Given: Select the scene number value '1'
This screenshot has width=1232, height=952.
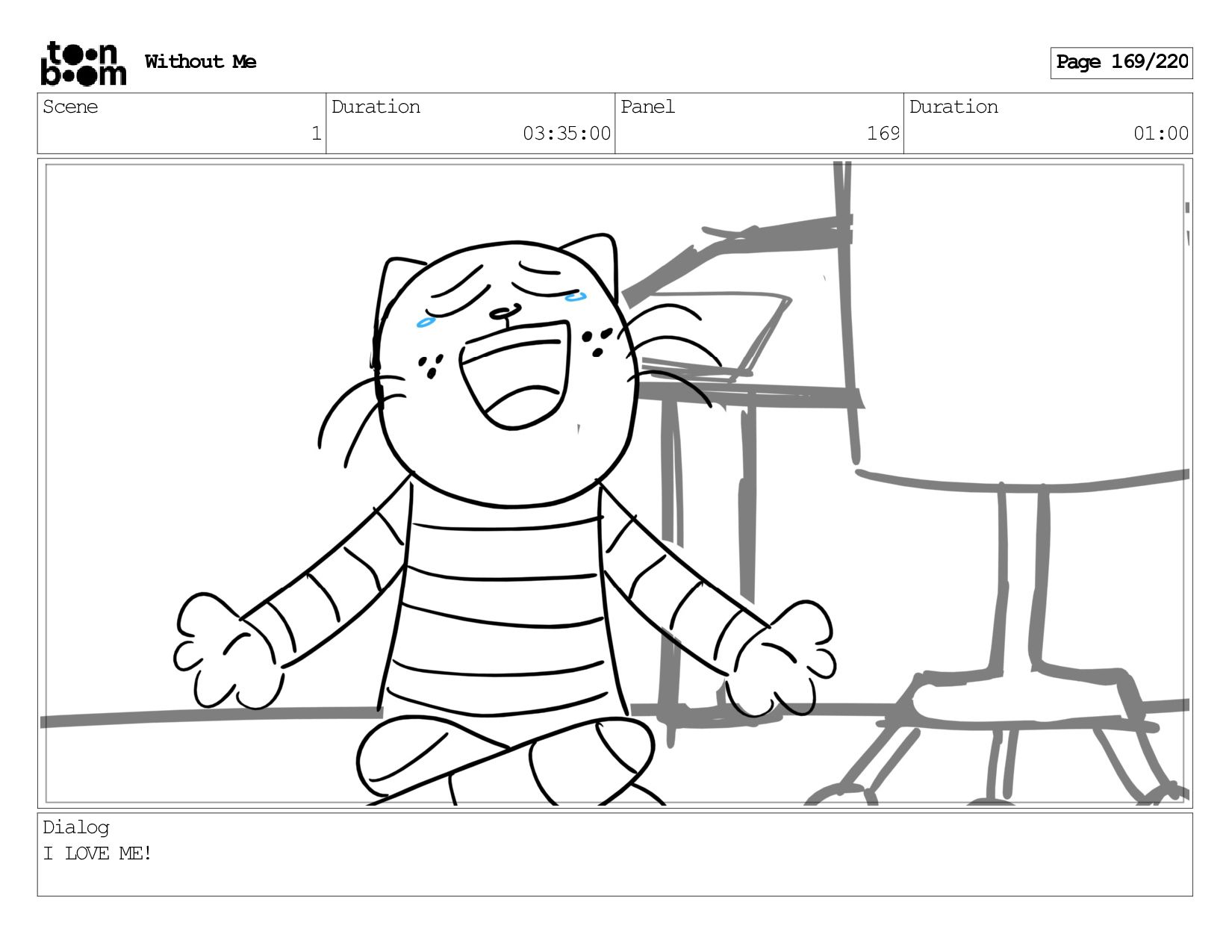Looking at the screenshot, I should tap(316, 134).
